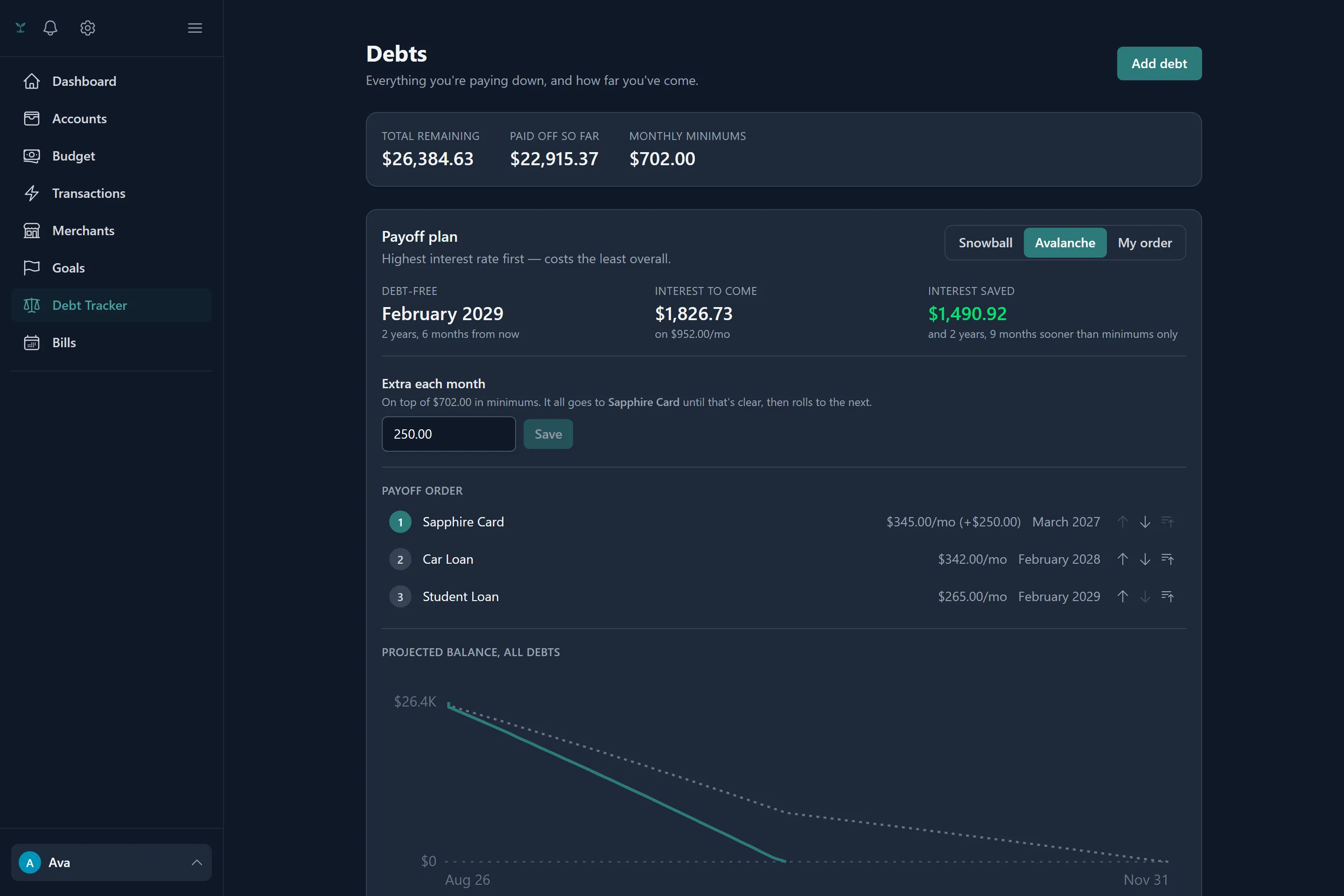The height and width of the screenshot is (896, 1344).
Task: Toggle the sidebar hamburger menu
Action: (x=195, y=28)
